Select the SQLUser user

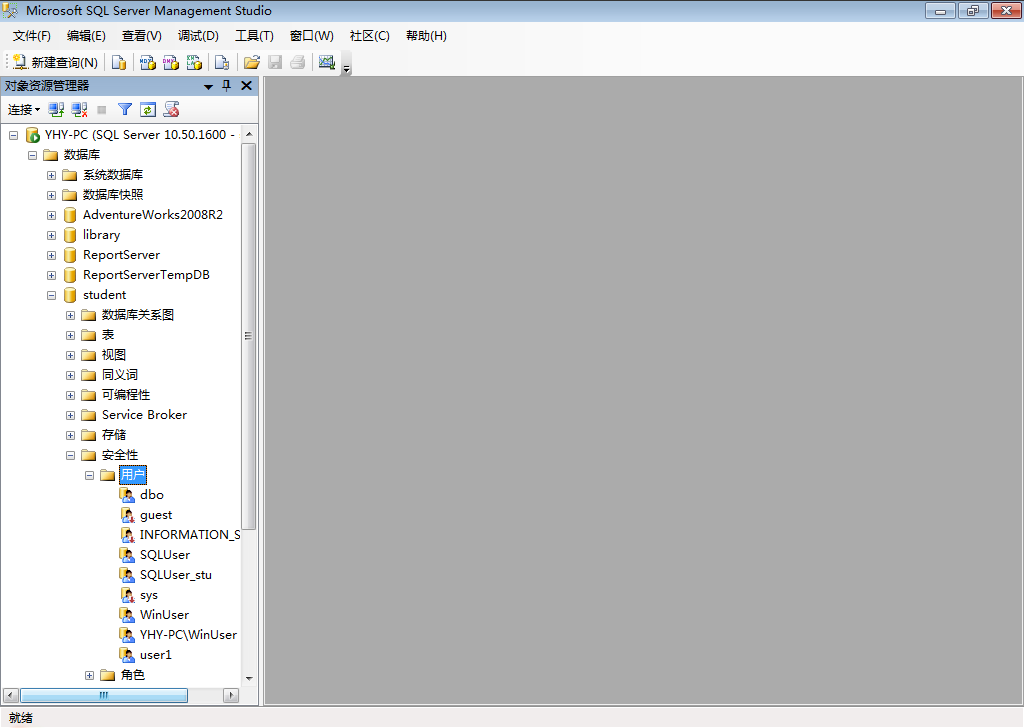[165, 555]
